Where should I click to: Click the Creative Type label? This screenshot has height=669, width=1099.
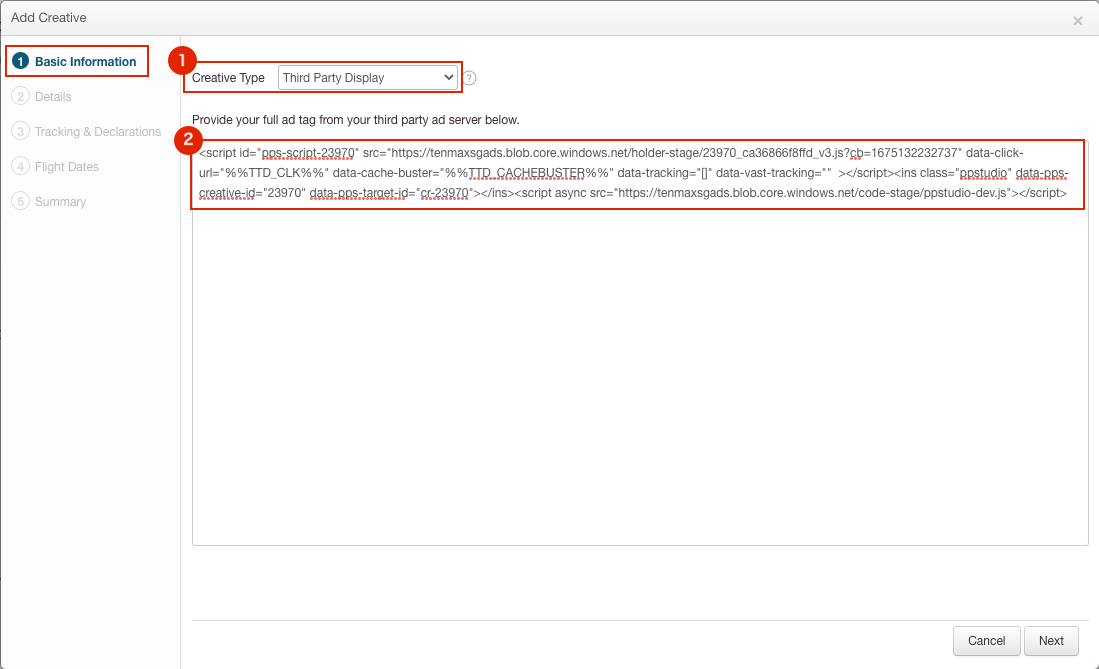[x=228, y=78]
